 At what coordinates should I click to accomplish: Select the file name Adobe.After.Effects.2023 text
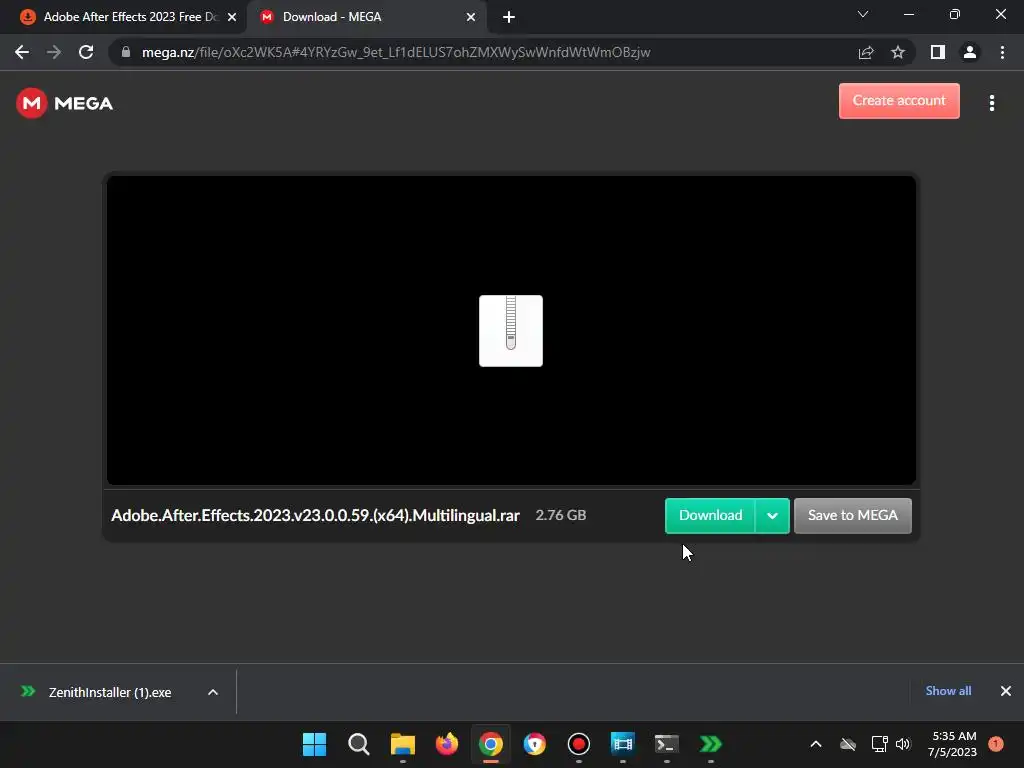pyautogui.click(x=315, y=515)
